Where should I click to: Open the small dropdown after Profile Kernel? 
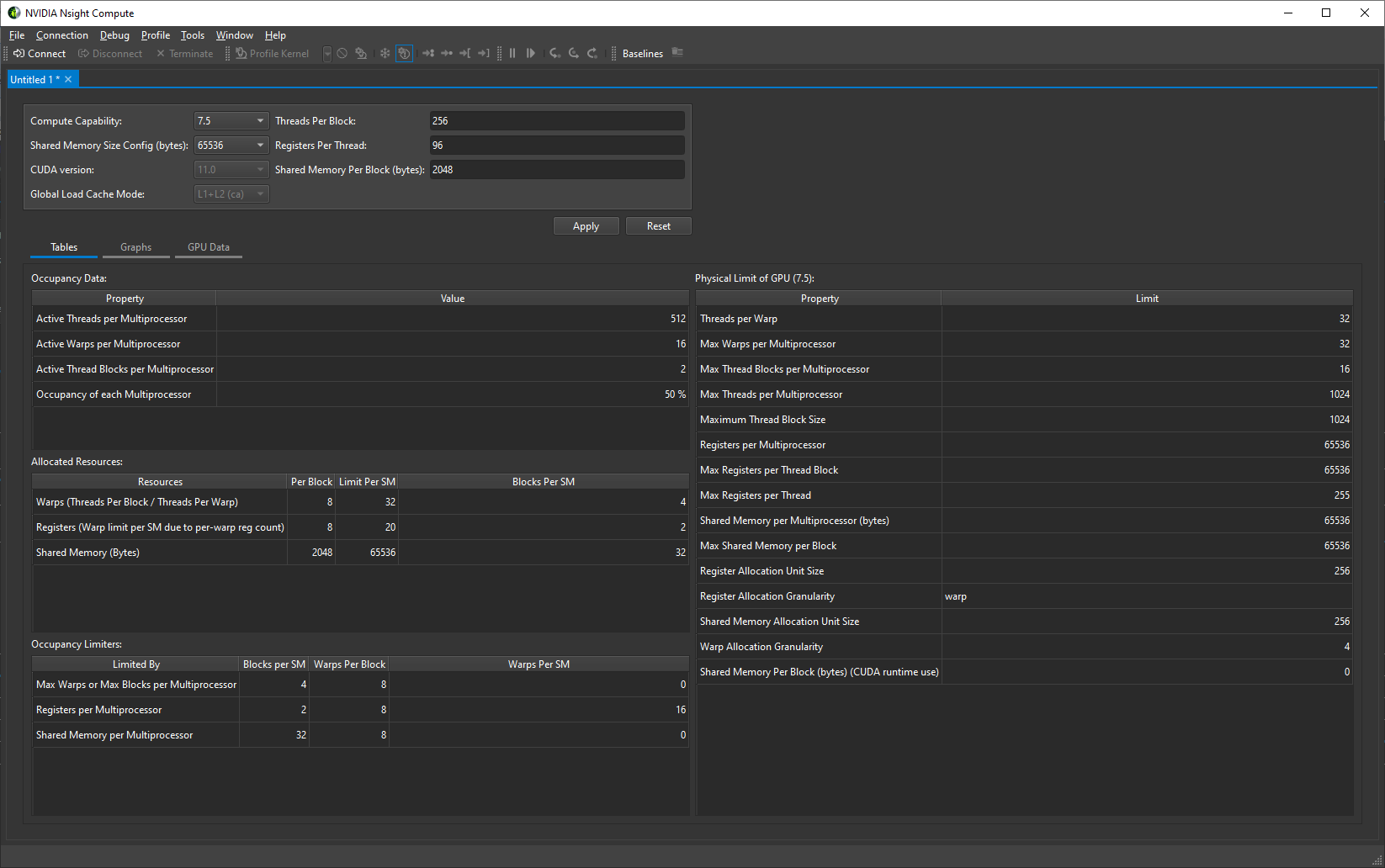327,53
